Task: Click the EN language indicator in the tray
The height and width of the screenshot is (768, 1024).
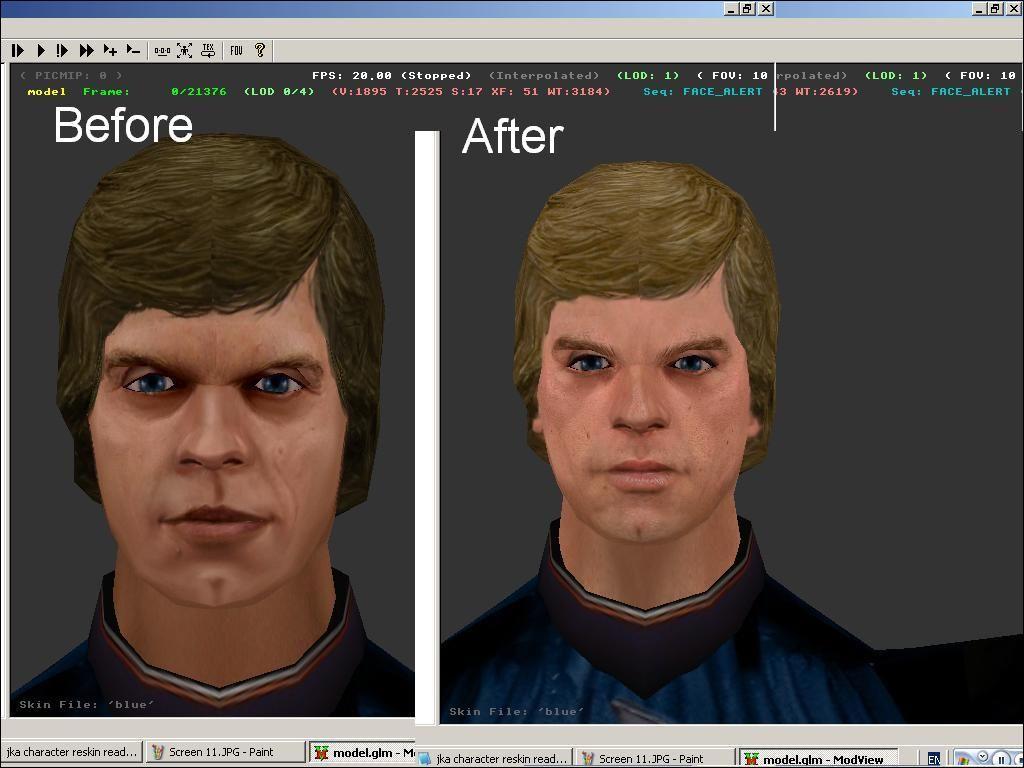Action: [933, 759]
